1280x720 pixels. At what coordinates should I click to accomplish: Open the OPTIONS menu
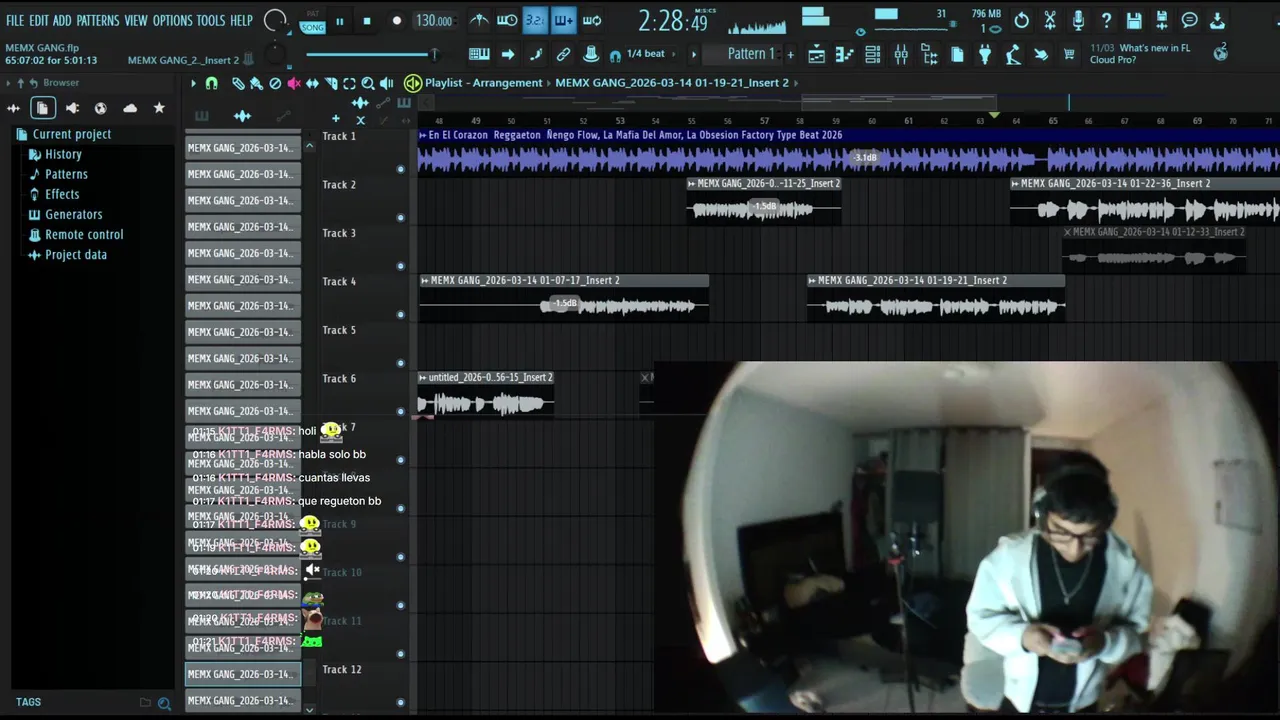point(172,20)
